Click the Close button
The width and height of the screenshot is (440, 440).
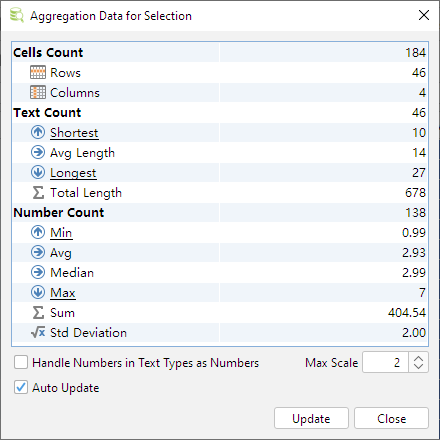(x=391, y=418)
